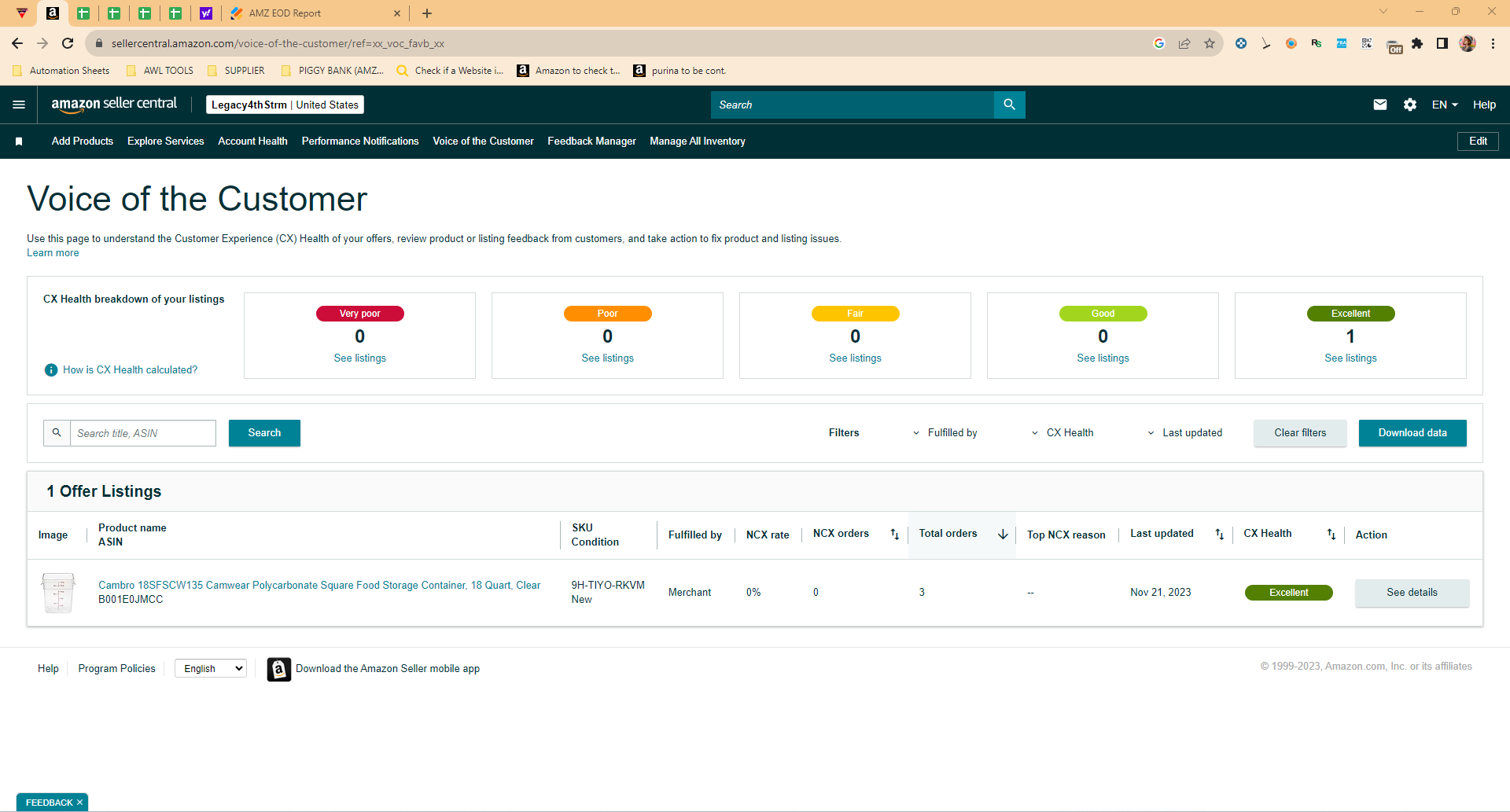Screen dimensions: 1510x812
Task: Go back with browser back arrow
Action: point(17,43)
